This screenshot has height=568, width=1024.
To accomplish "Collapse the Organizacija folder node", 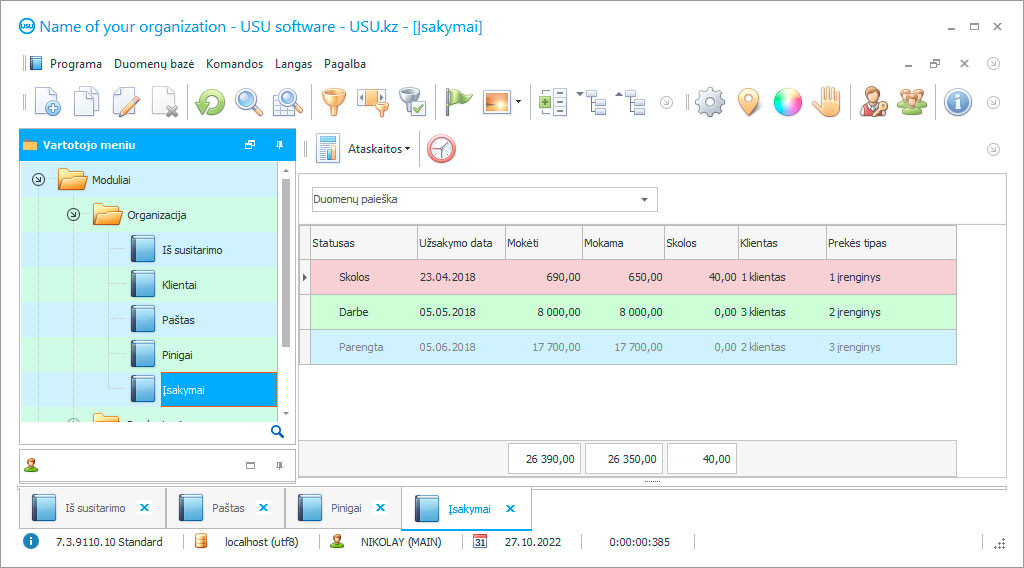I will click(73, 215).
